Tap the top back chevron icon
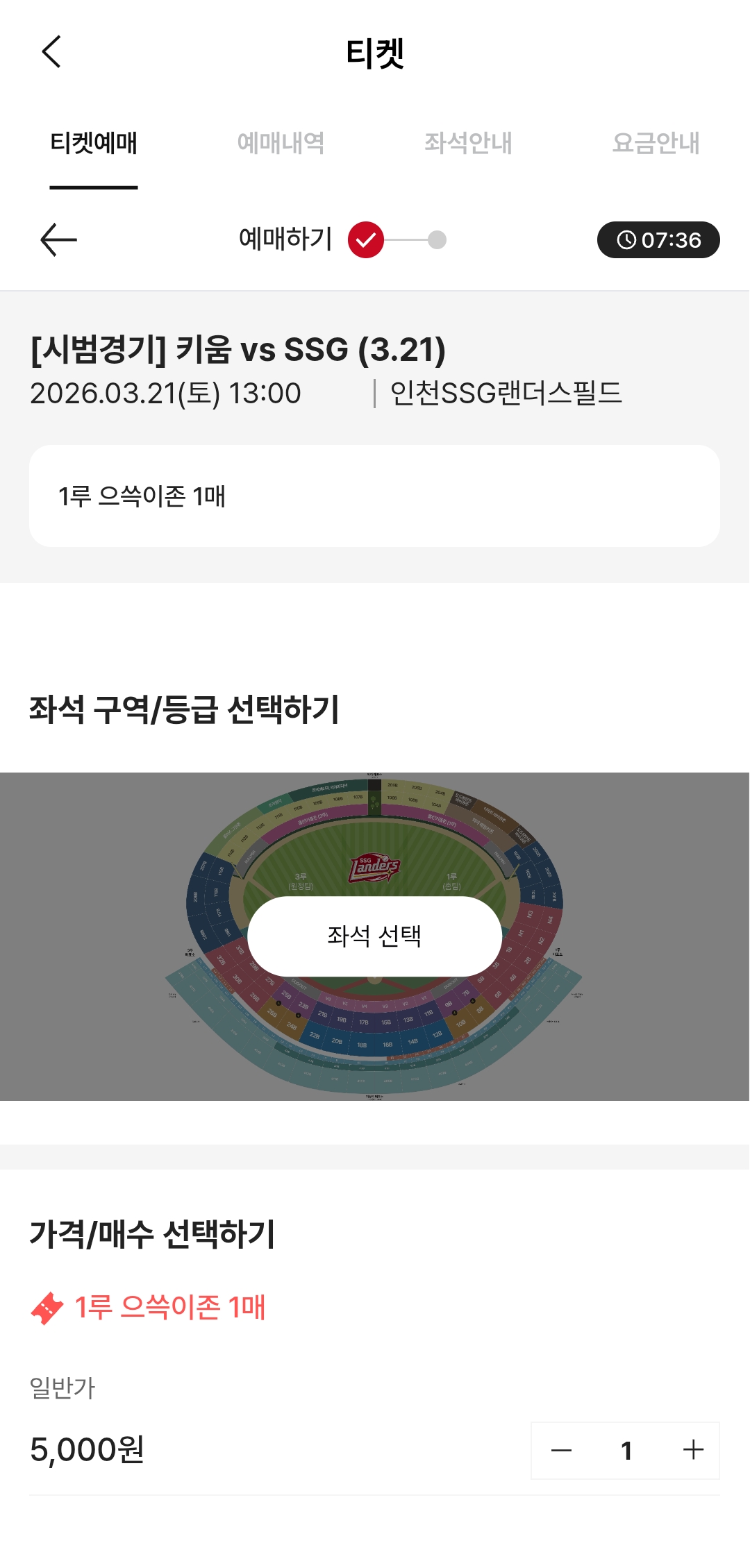The image size is (750, 1568). [51, 52]
